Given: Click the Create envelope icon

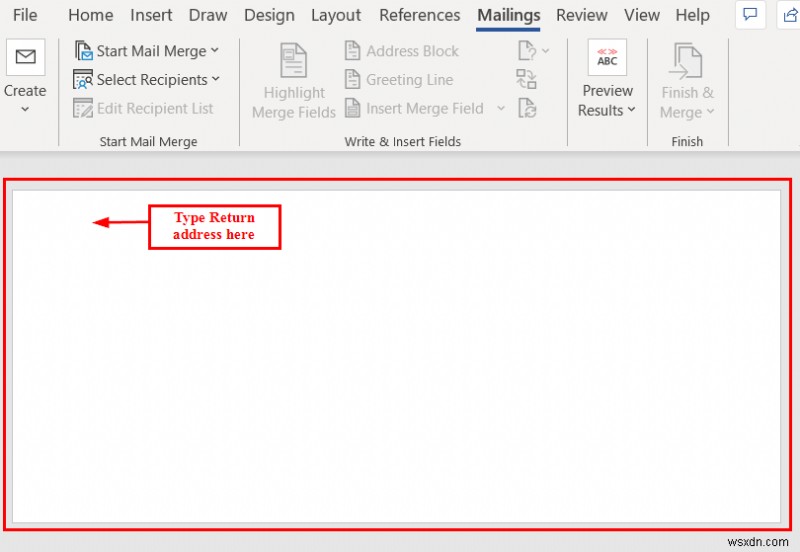Looking at the screenshot, I should (26, 57).
